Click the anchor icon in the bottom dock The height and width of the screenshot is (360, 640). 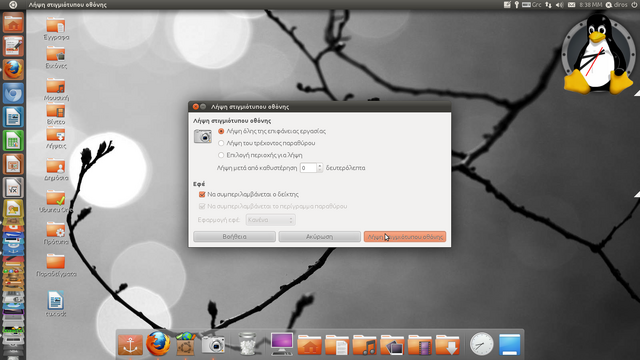click(x=130, y=344)
